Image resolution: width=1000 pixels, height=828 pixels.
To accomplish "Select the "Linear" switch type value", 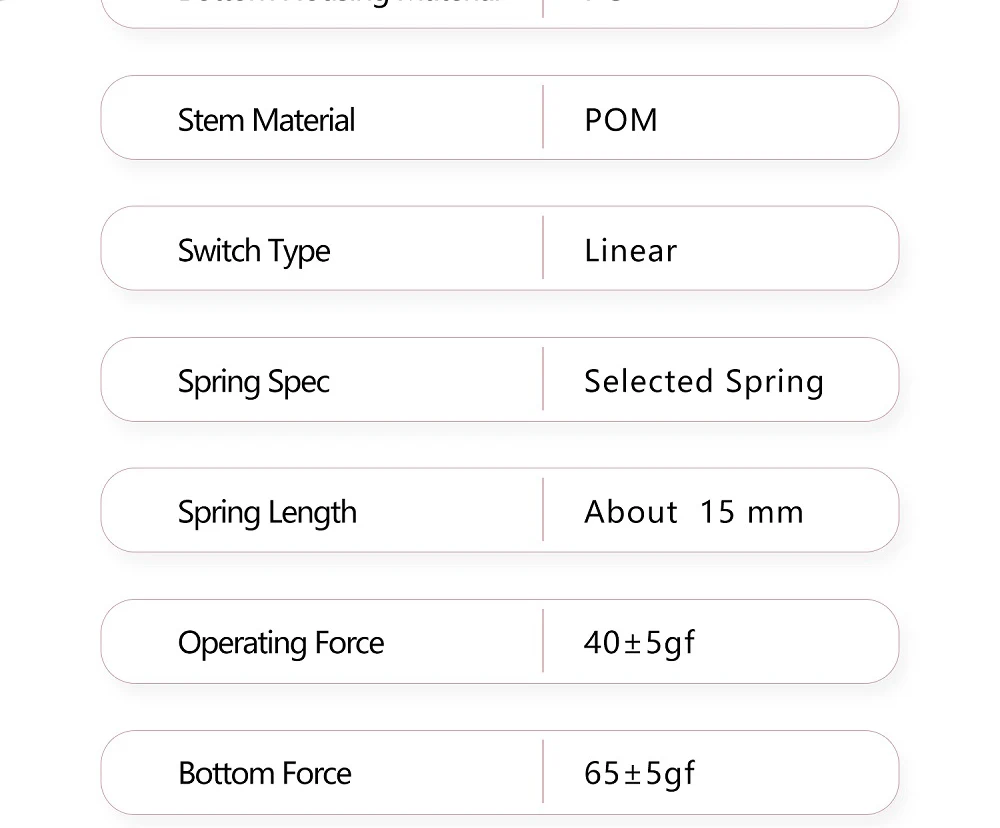I will tap(630, 251).
